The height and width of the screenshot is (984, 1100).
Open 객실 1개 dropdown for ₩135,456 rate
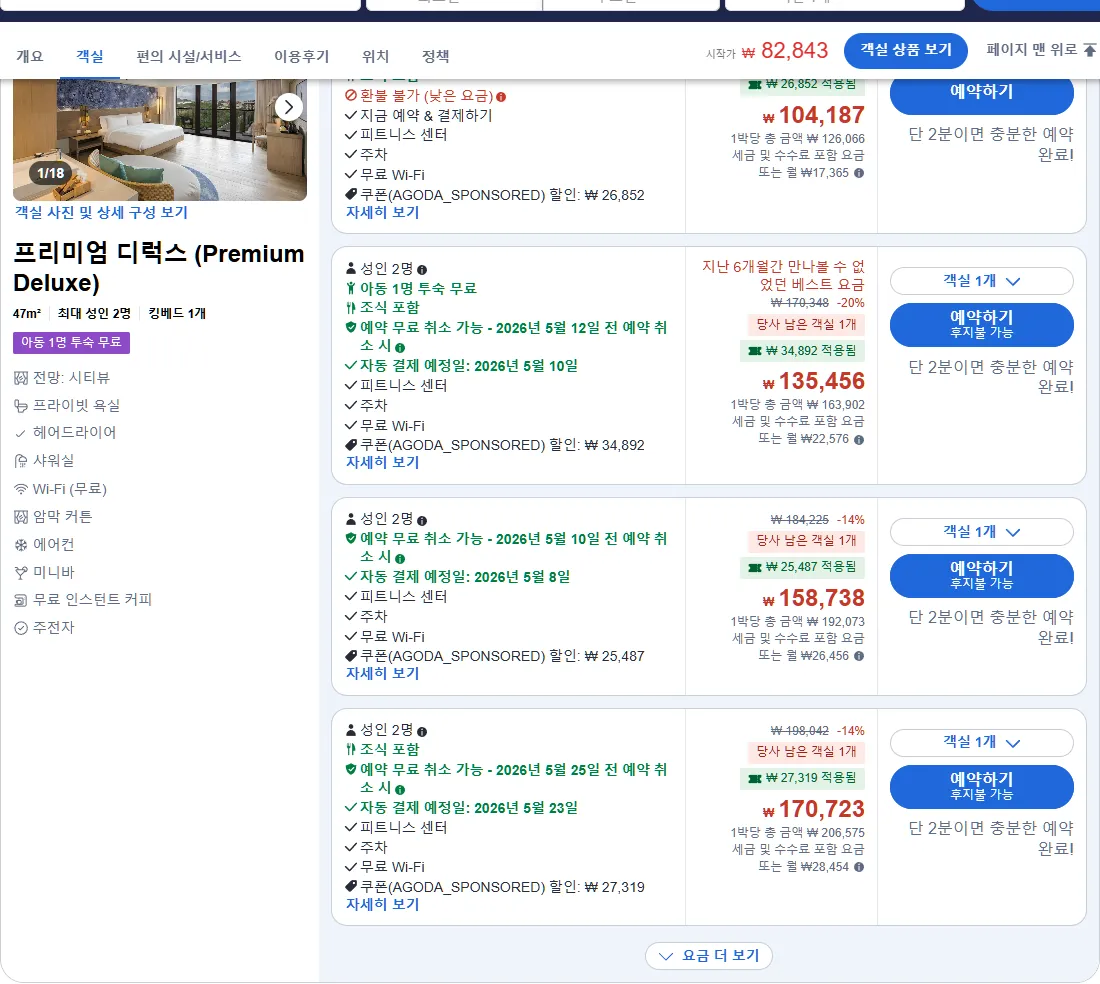[981, 281]
